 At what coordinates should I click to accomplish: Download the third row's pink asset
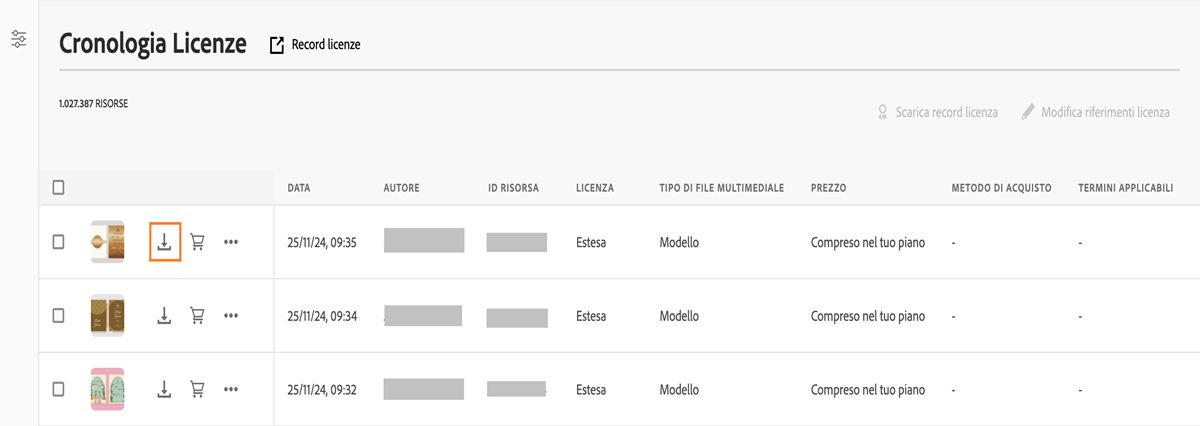click(x=165, y=389)
